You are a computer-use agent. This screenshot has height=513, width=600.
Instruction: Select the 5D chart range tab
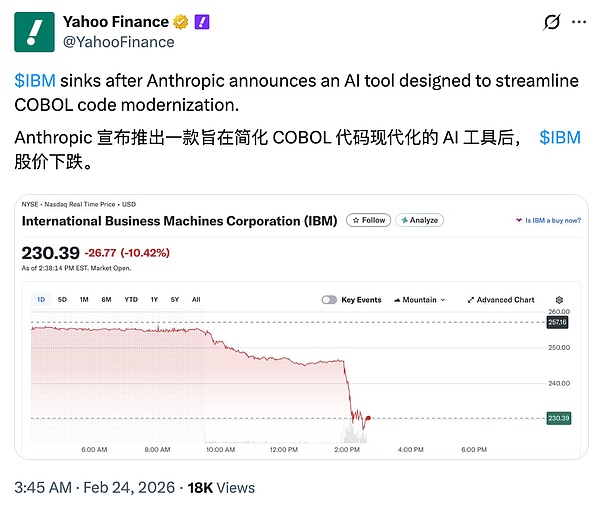pyautogui.click(x=62, y=299)
